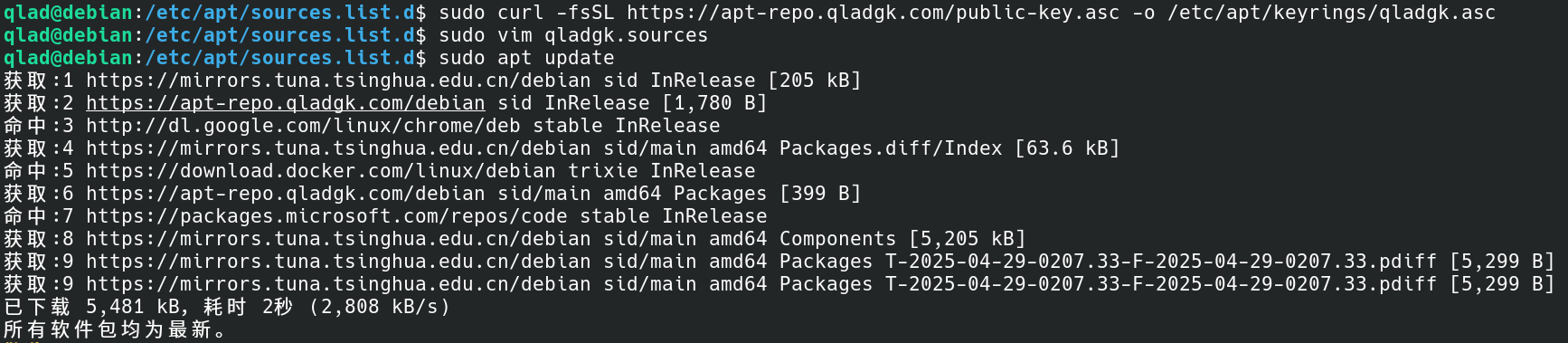This screenshot has width=1568, height=343.
Task: Open the underlined apt-repo.qladgk.com/debian link
Action: (x=286, y=103)
